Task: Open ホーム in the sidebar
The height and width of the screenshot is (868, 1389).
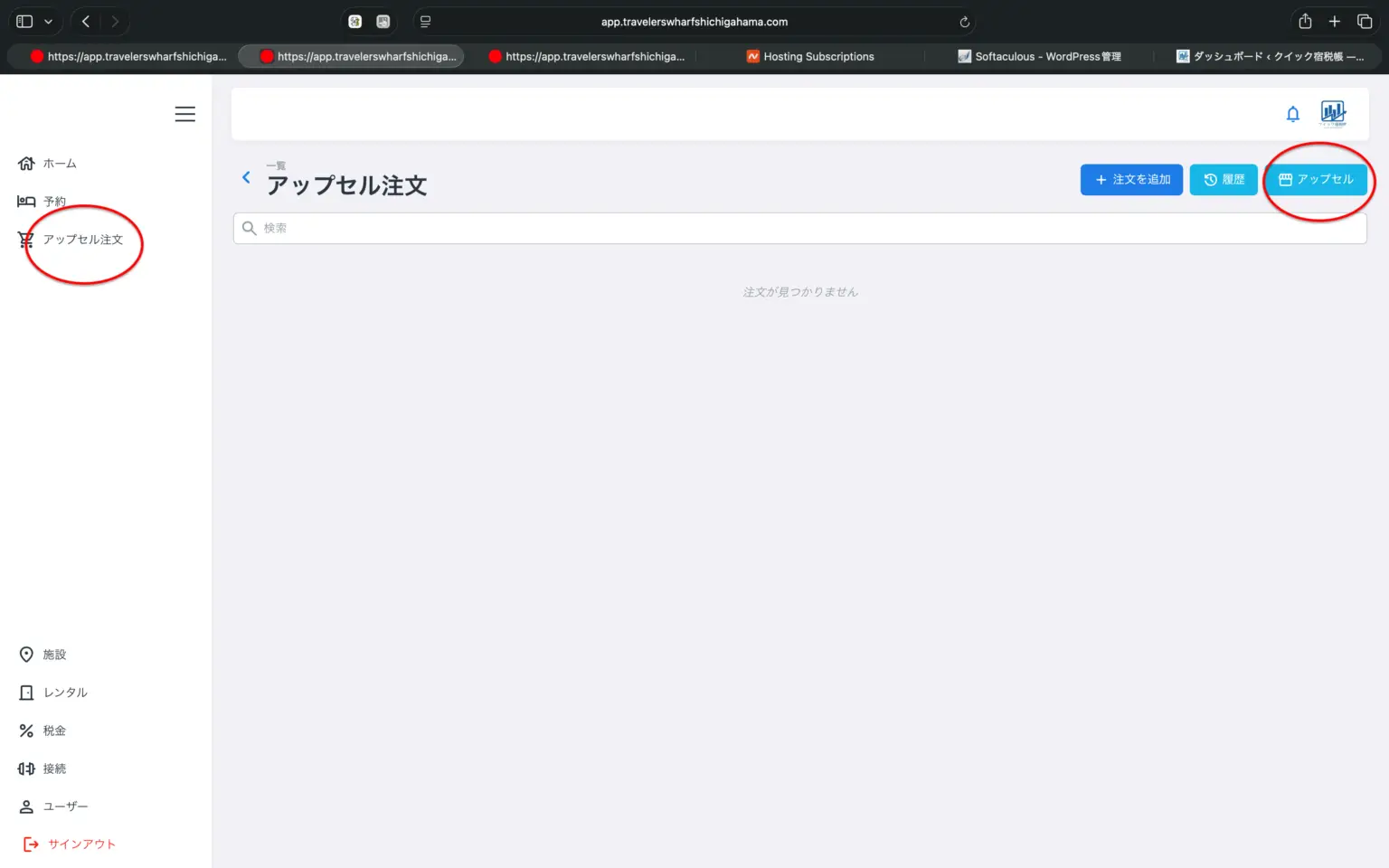Action: pos(60,164)
